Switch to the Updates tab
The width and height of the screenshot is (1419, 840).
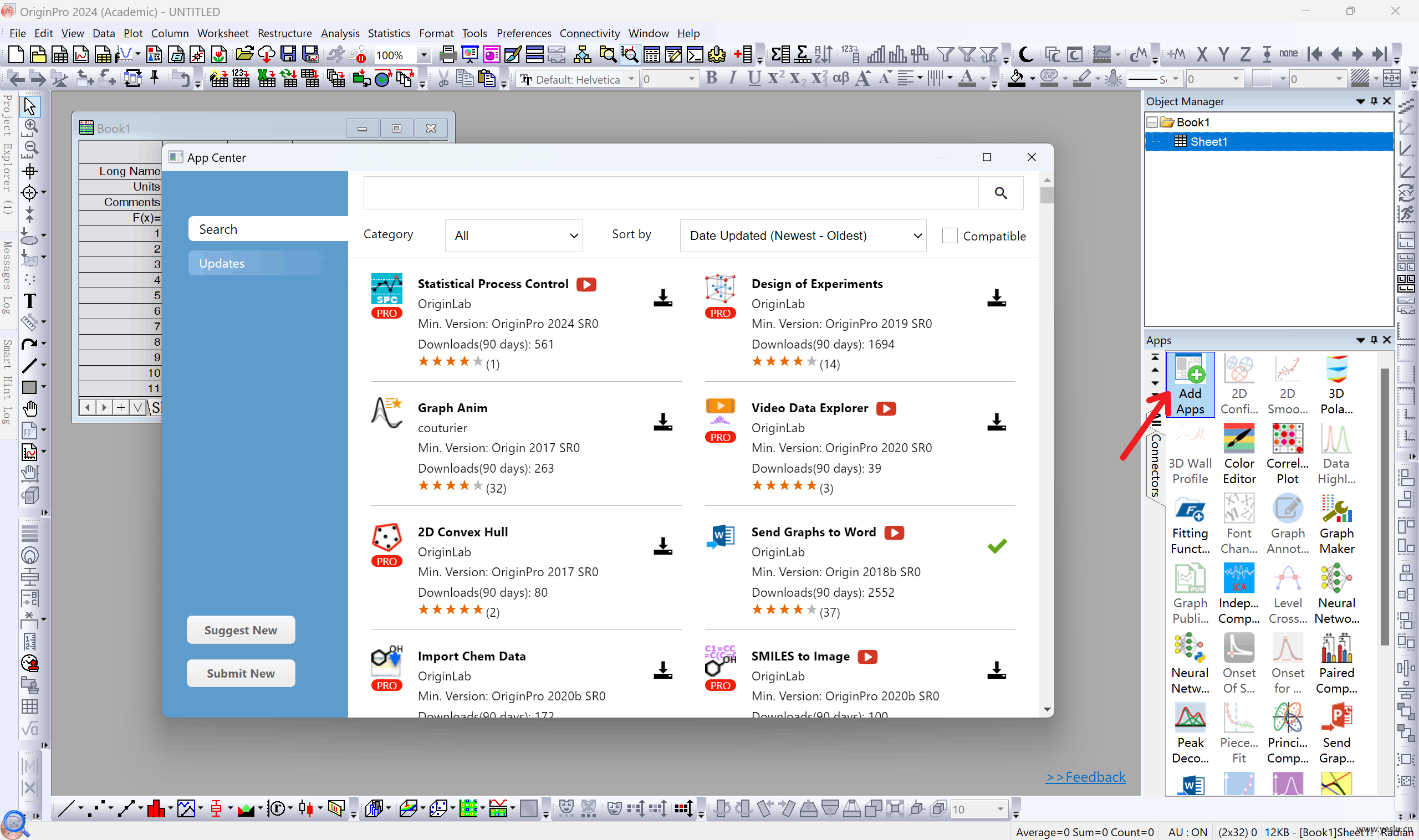256,263
